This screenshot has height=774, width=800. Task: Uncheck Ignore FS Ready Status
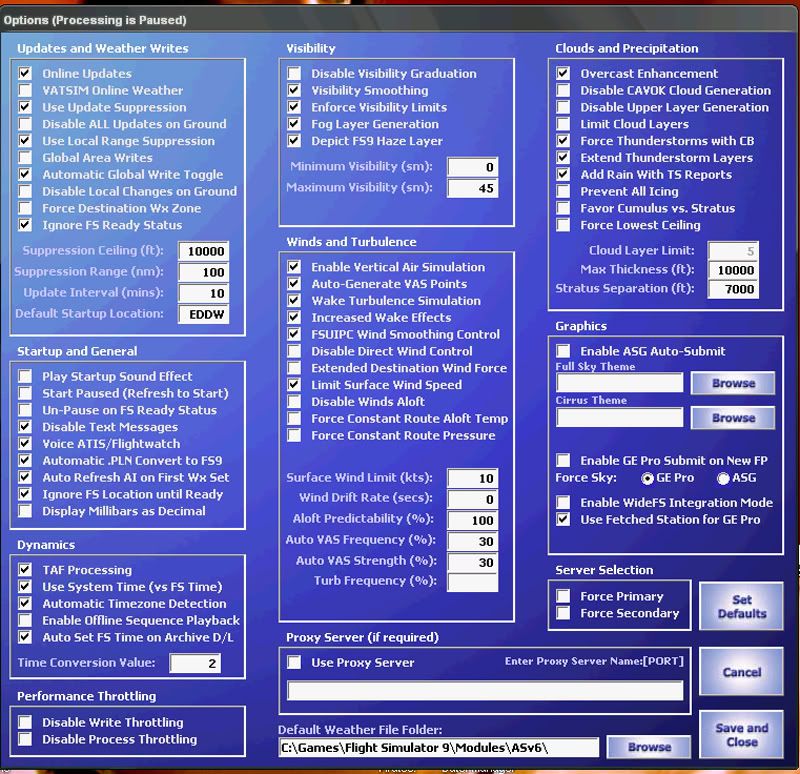(x=25, y=224)
